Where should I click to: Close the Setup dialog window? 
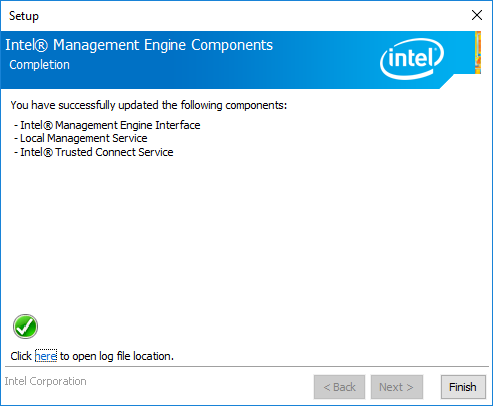(x=477, y=15)
